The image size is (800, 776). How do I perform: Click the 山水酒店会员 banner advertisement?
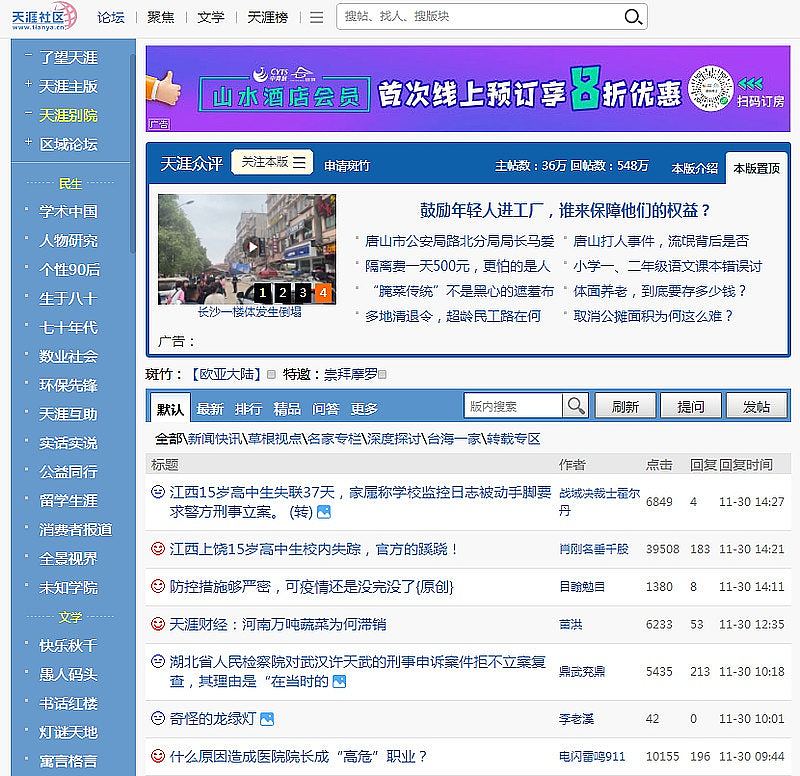(468, 88)
